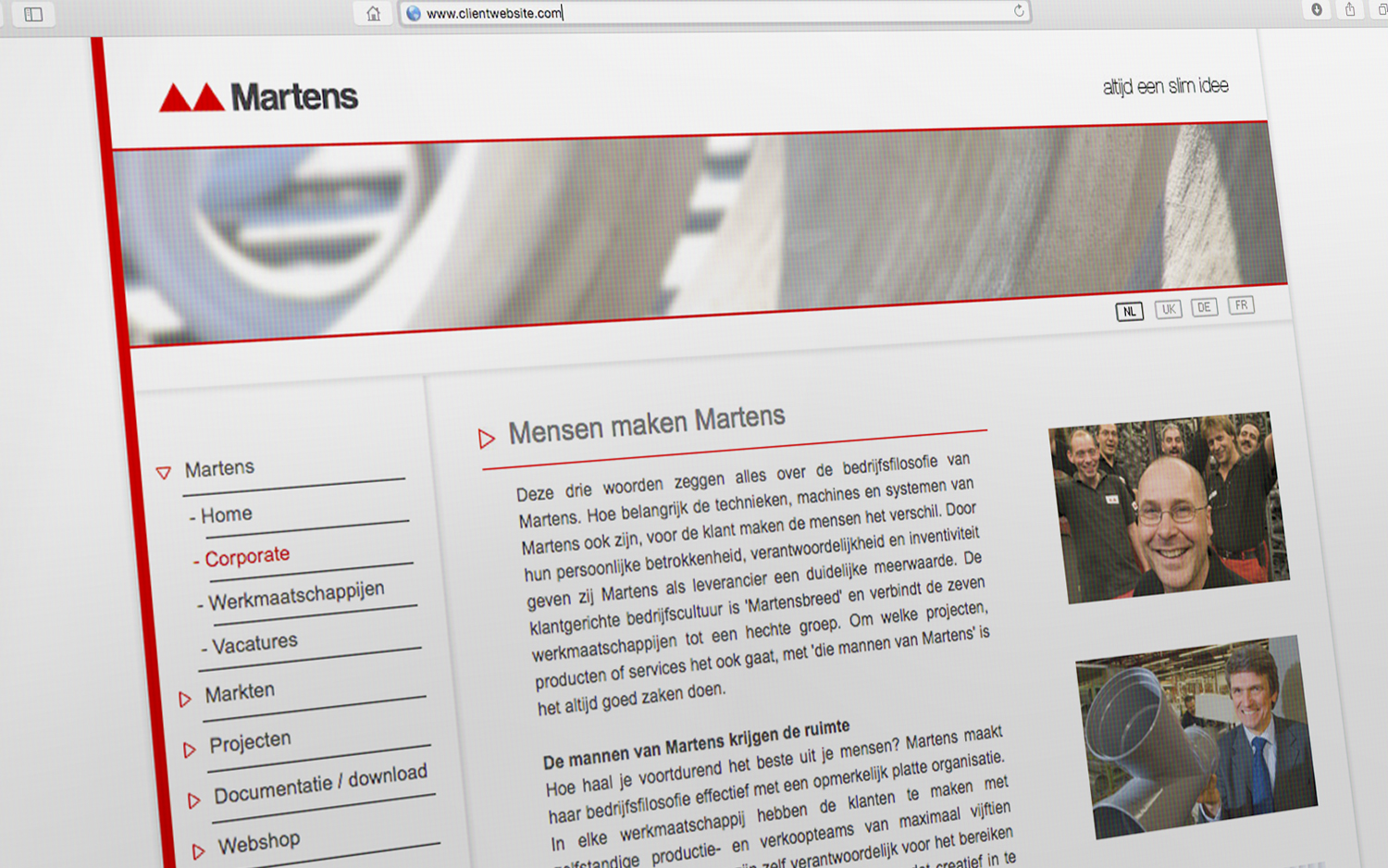1388x868 pixels.
Task: Select the NL language button
Action: (x=1129, y=312)
